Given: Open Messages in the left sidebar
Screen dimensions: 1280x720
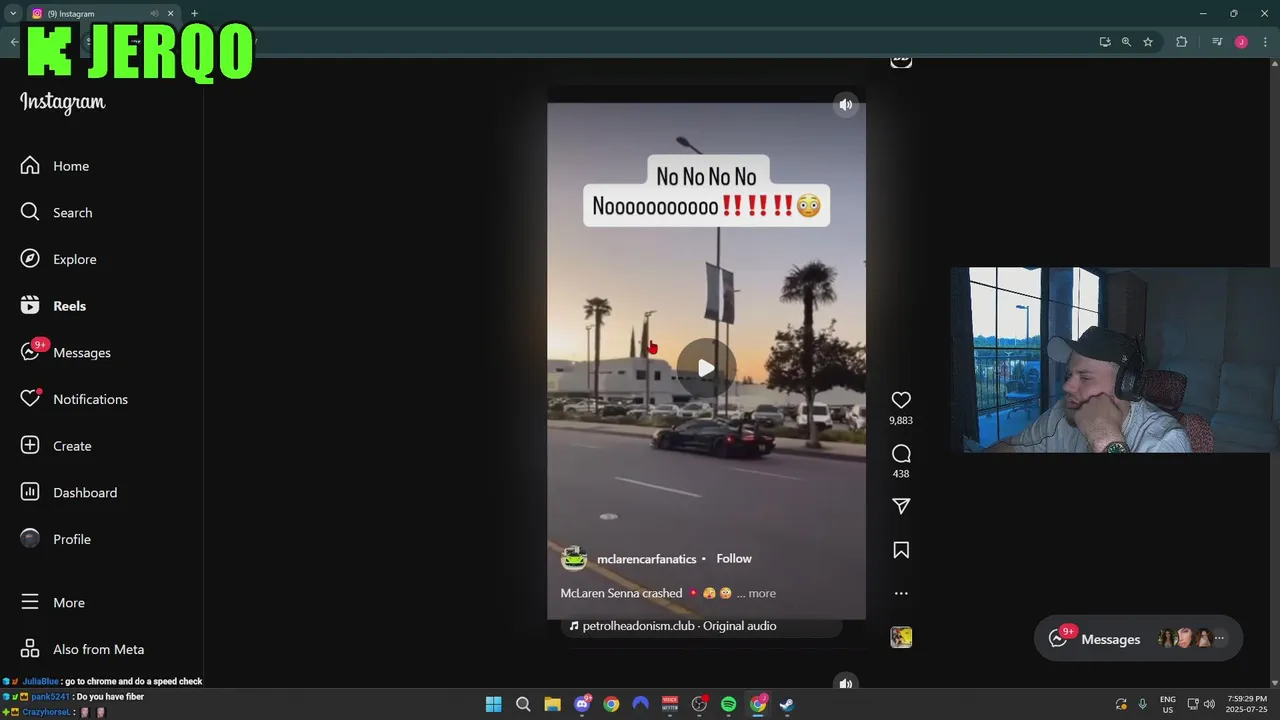Looking at the screenshot, I should coord(66,352).
